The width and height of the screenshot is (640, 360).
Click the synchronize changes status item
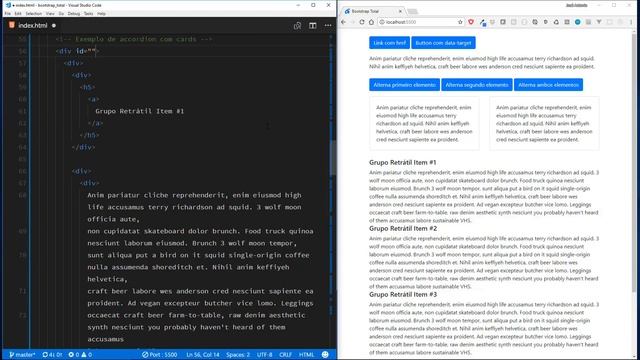pos(52,355)
